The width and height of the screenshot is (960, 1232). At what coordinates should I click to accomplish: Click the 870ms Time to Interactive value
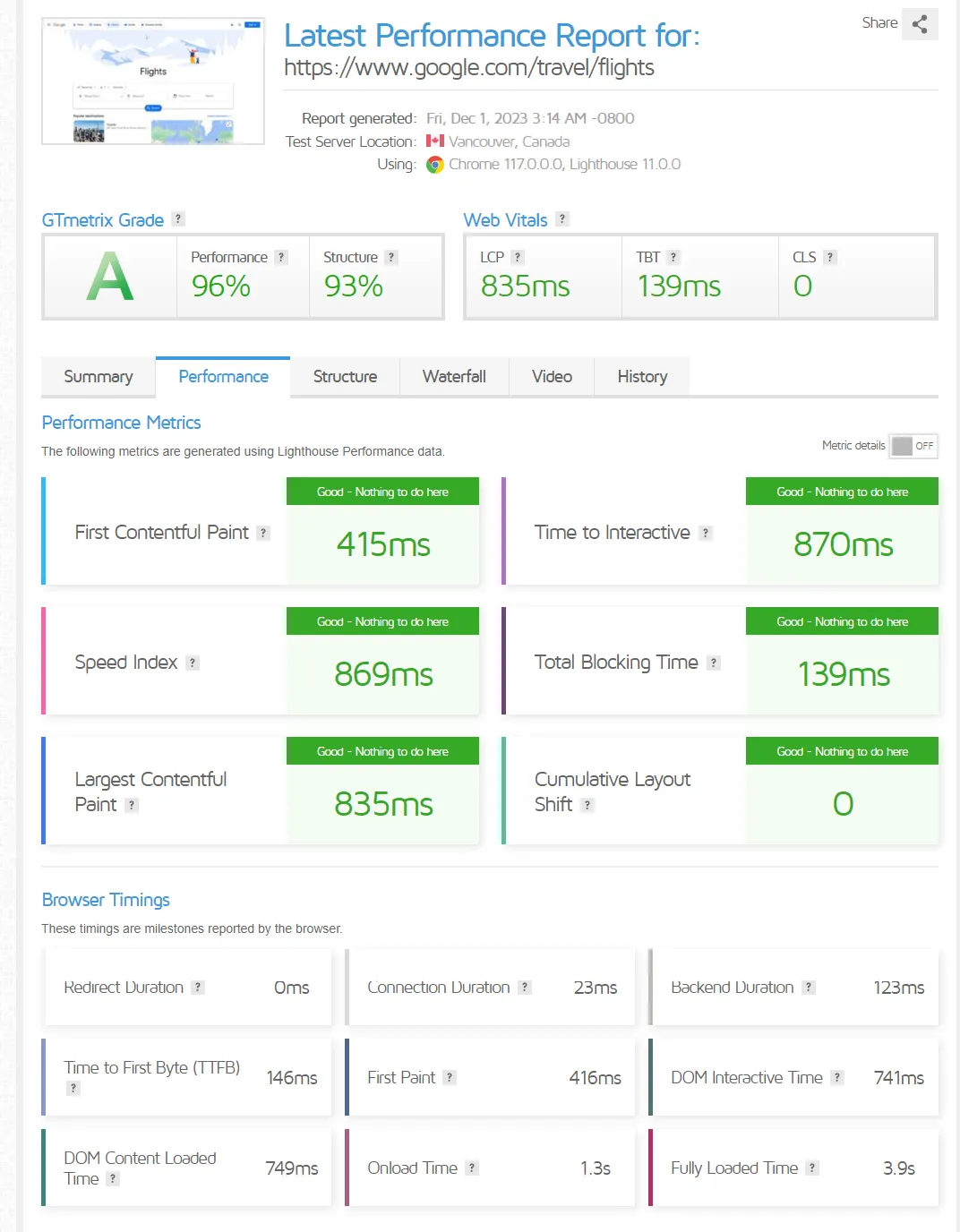843,544
